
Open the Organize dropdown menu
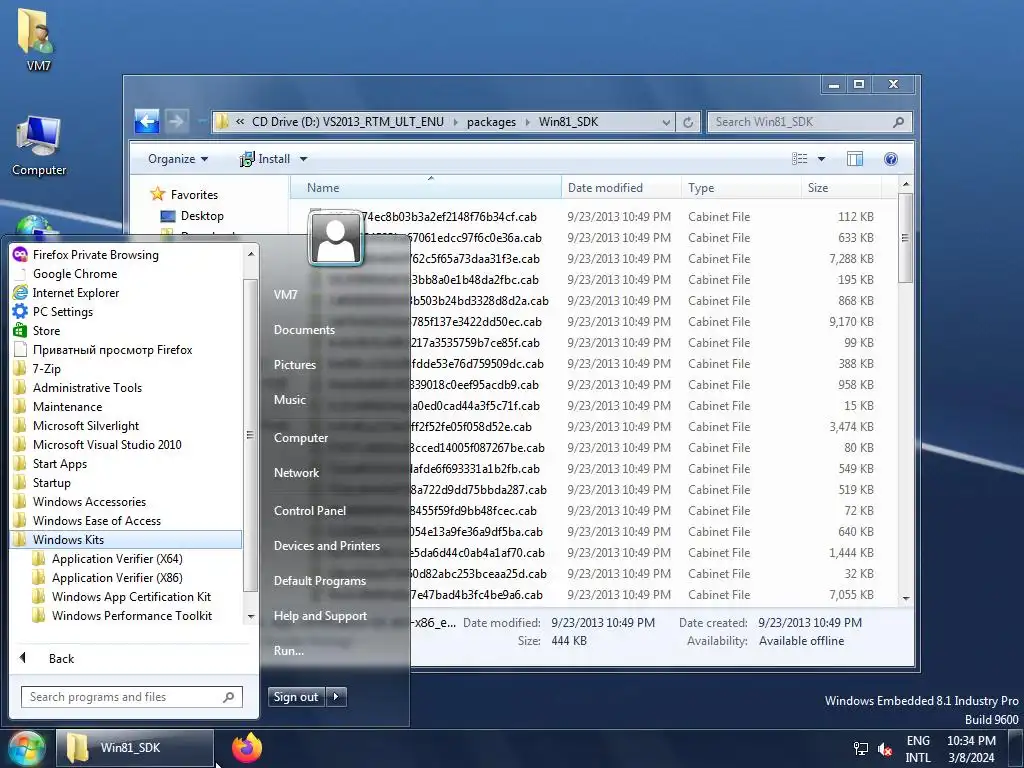(x=178, y=159)
